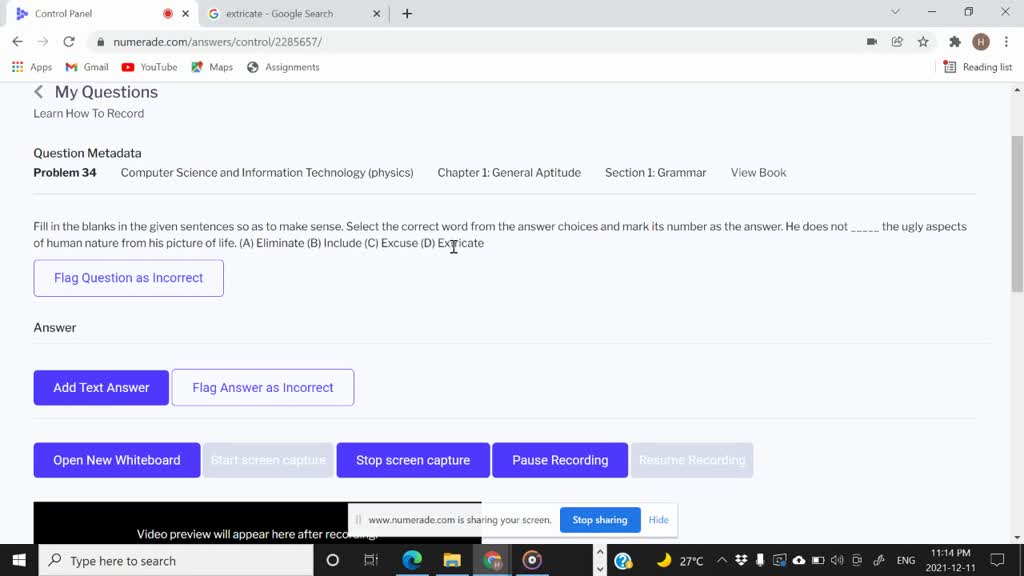Click the Pause Recording button

[x=560, y=460]
